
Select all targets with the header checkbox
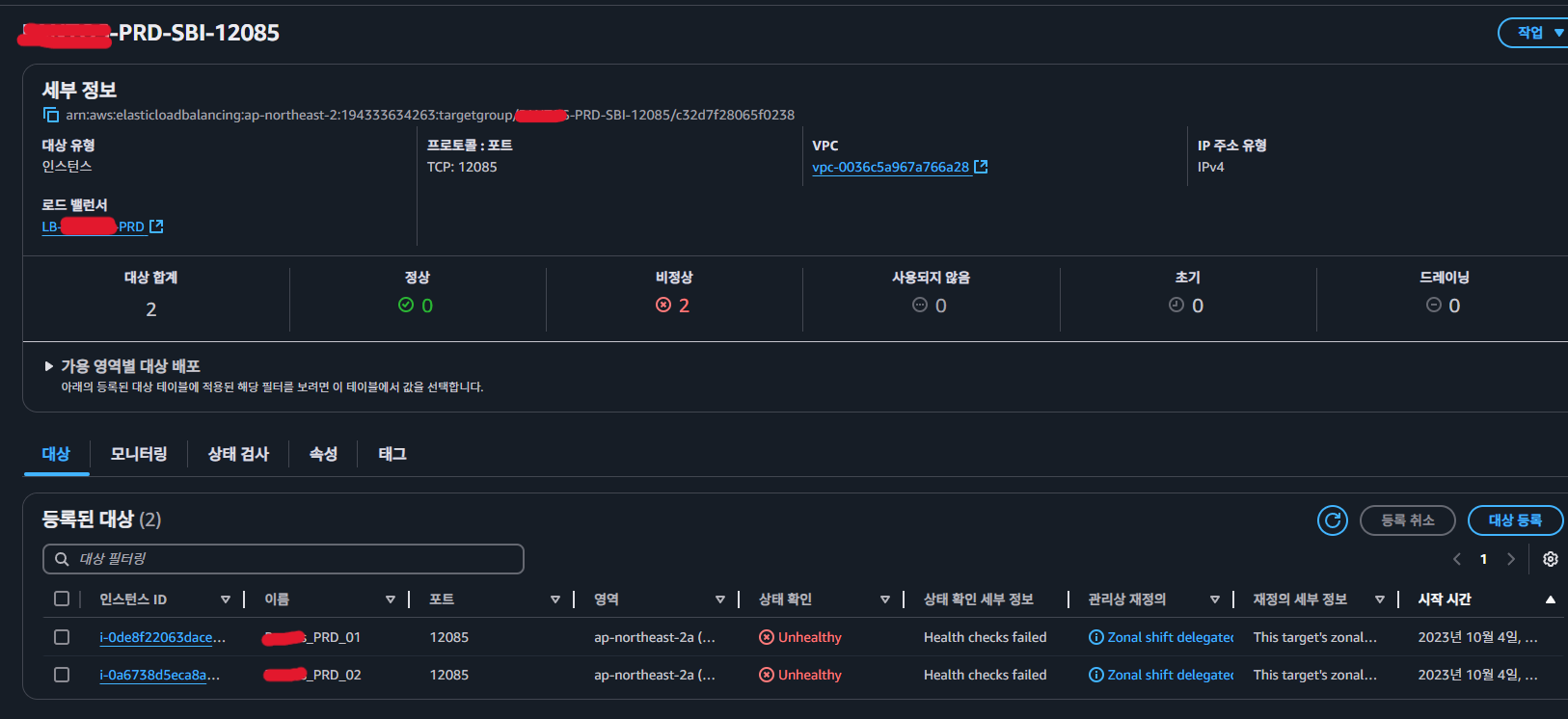62,599
